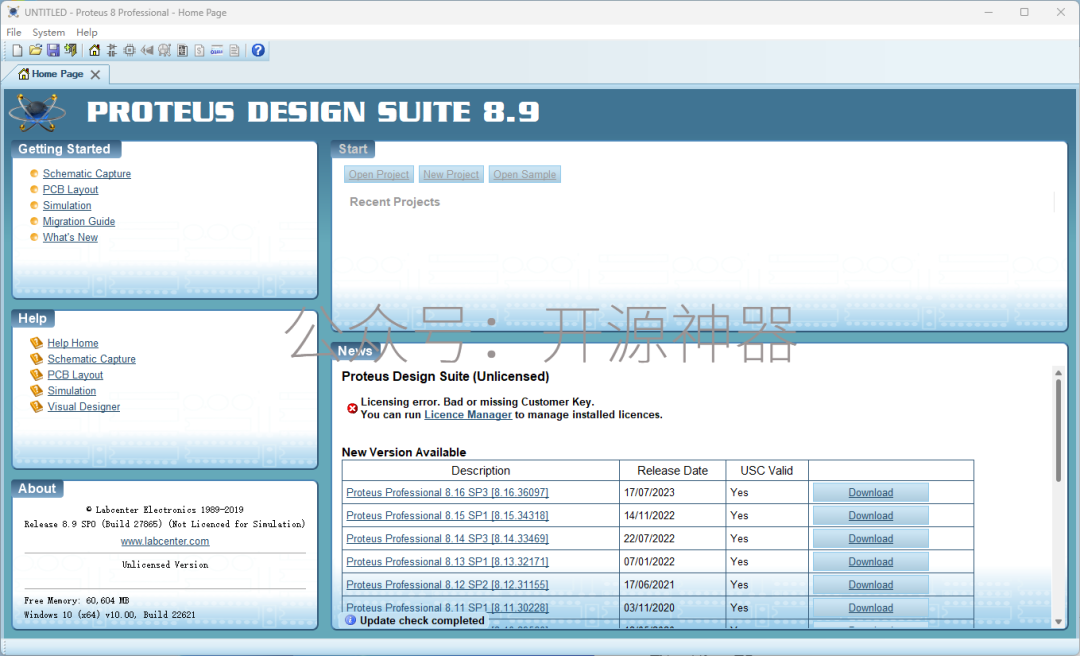1080x656 pixels.
Task: Click the News panel scroll up arrow
Action: coord(1059,373)
